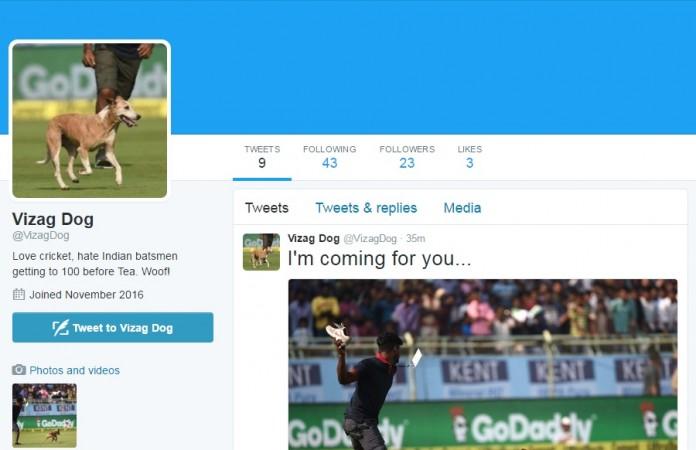Click the calendar icon next to Joined November 2016
Image resolution: width=696 pixels, height=450 pixels.
(x=19, y=294)
